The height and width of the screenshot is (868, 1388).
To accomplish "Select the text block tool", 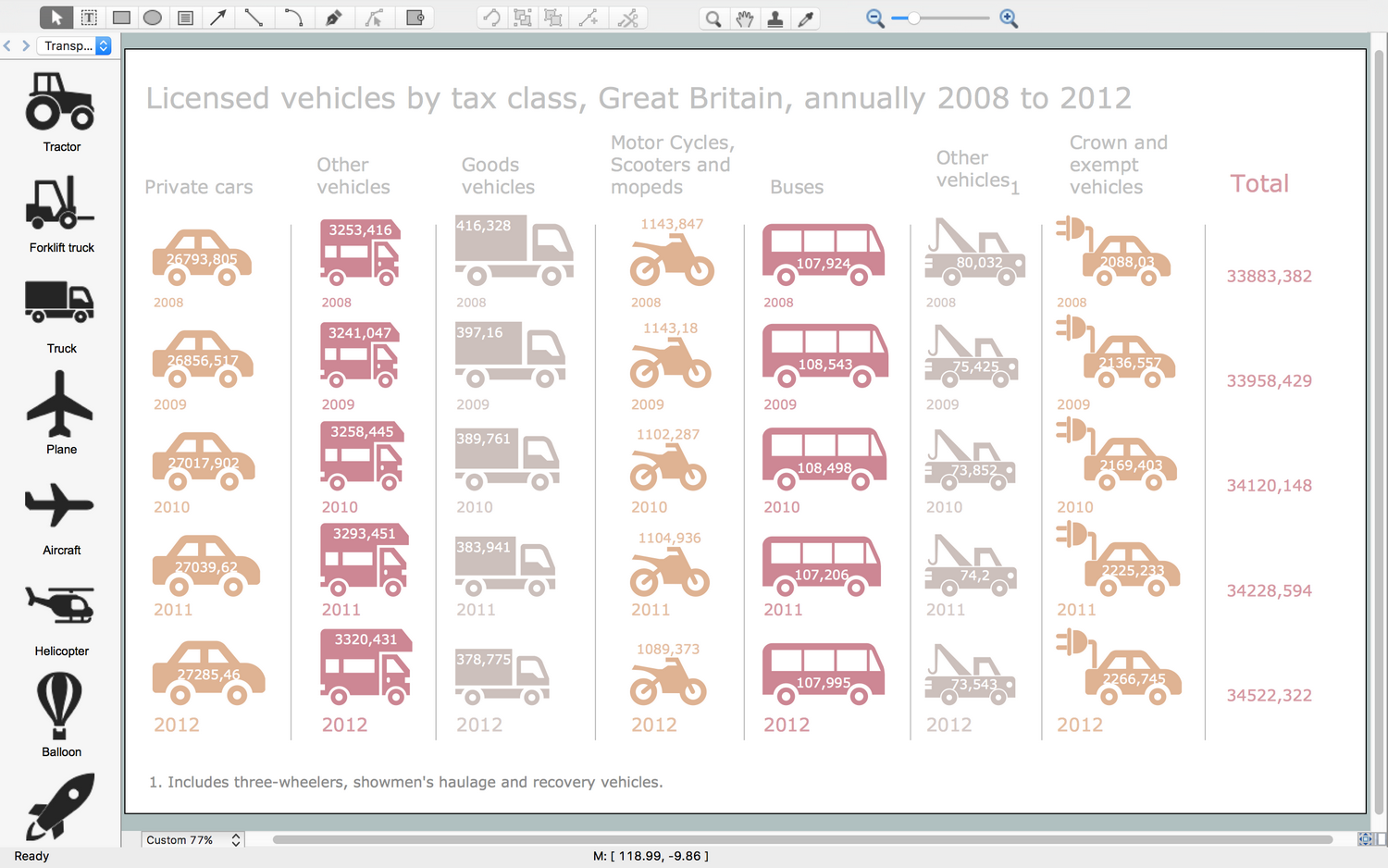I will coord(185,18).
